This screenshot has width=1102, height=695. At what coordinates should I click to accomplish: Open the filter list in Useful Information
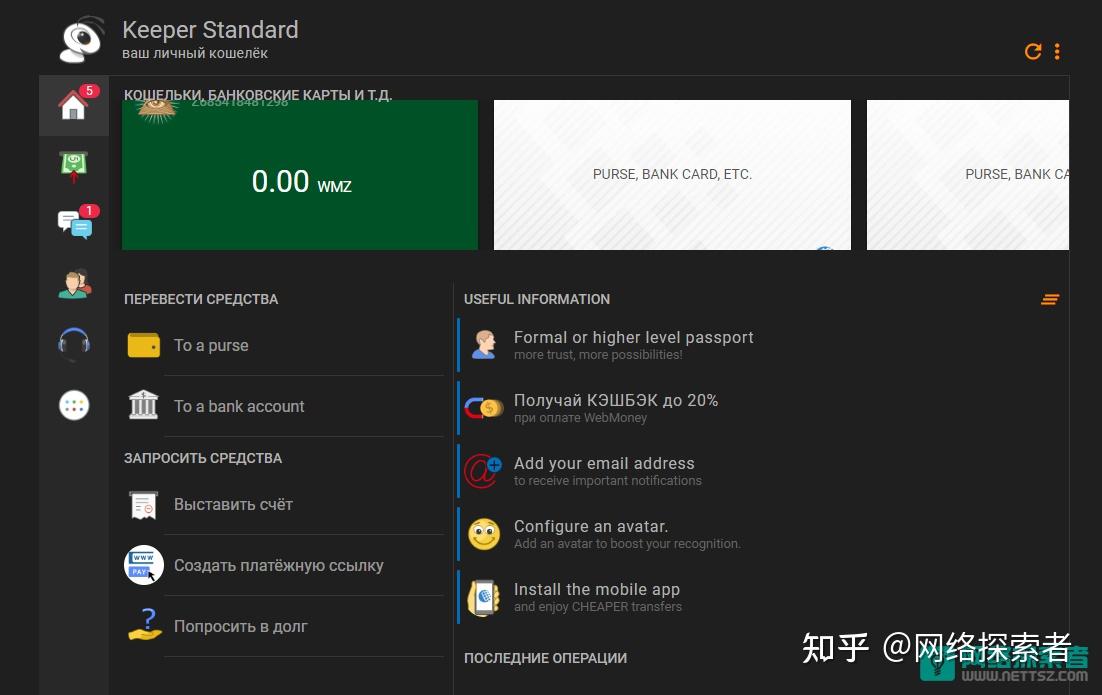point(1050,299)
